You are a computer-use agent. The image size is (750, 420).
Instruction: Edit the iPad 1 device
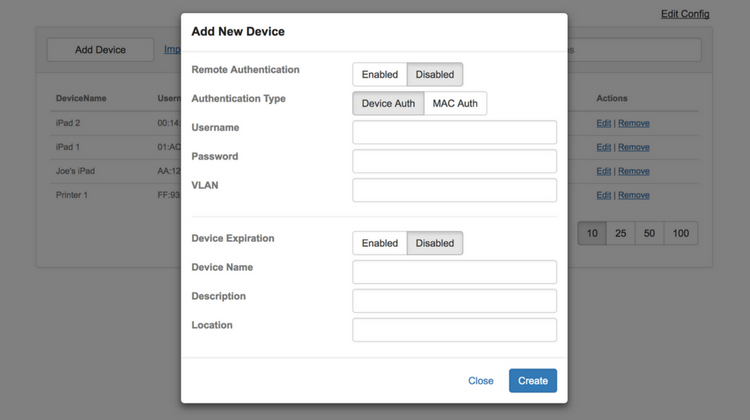coord(604,147)
